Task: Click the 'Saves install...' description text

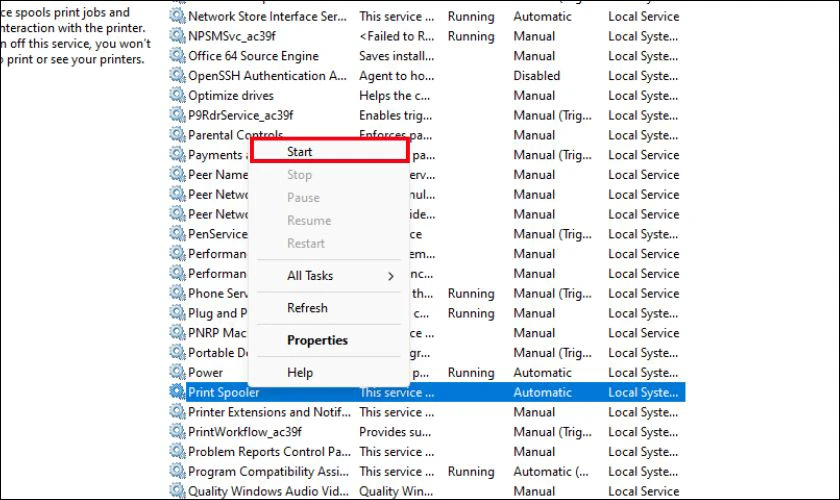Action: 396,56
